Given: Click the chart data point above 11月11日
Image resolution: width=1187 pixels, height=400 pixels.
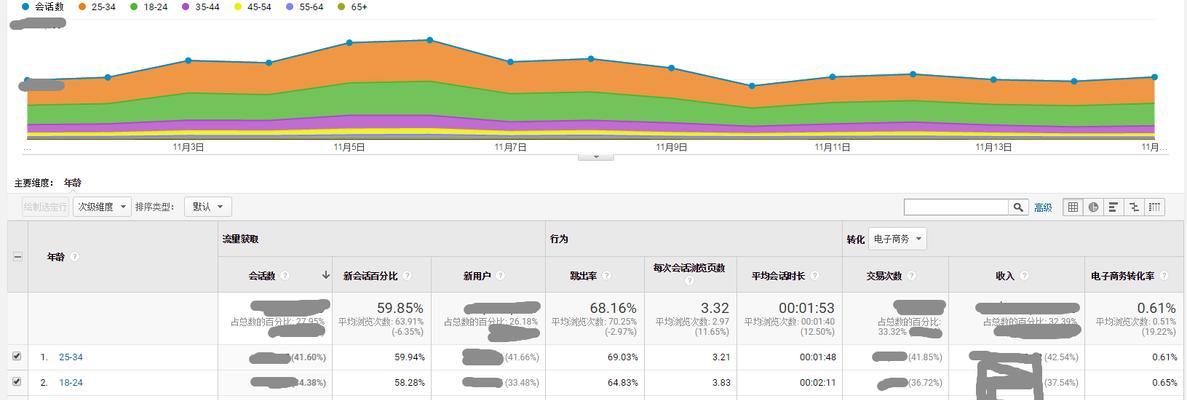Looking at the screenshot, I should click(x=832, y=77).
